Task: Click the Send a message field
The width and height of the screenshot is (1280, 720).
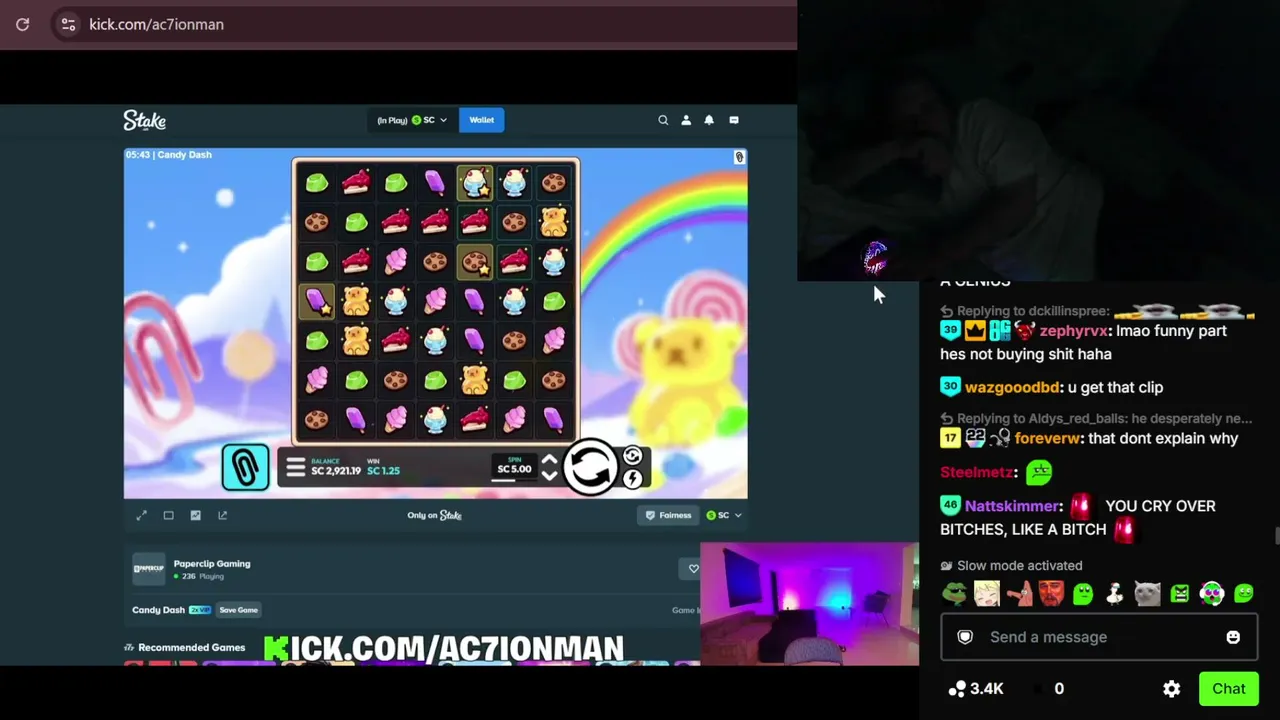Action: (1098, 637)
